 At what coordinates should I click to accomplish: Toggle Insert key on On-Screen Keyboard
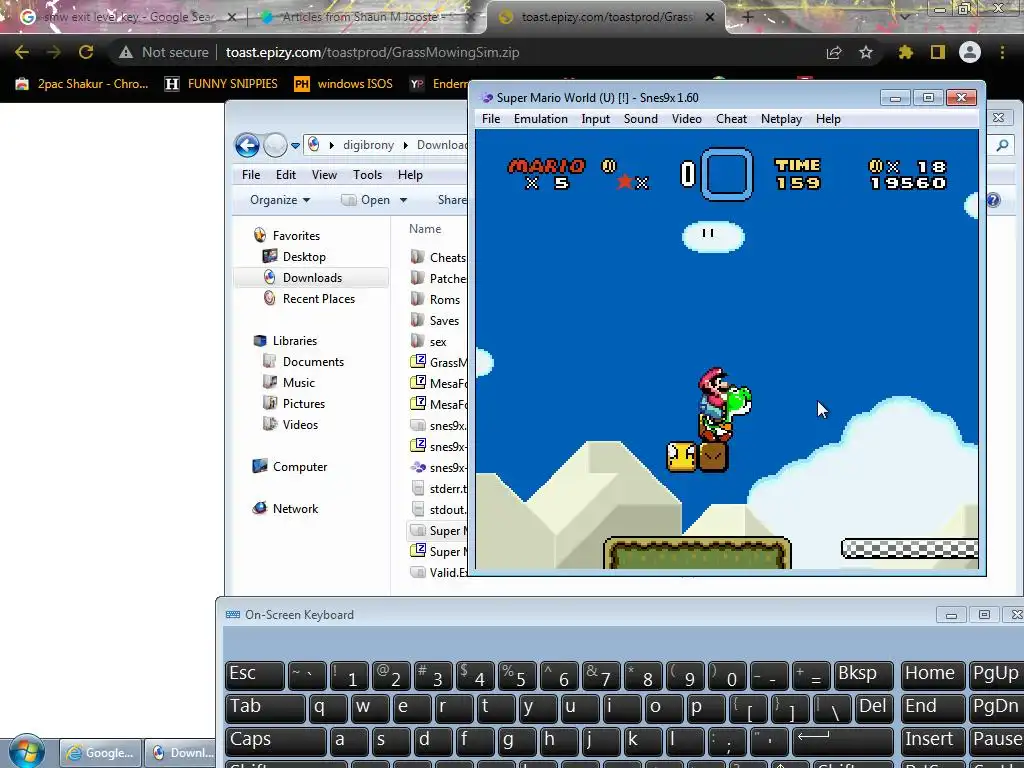[933, 741]
